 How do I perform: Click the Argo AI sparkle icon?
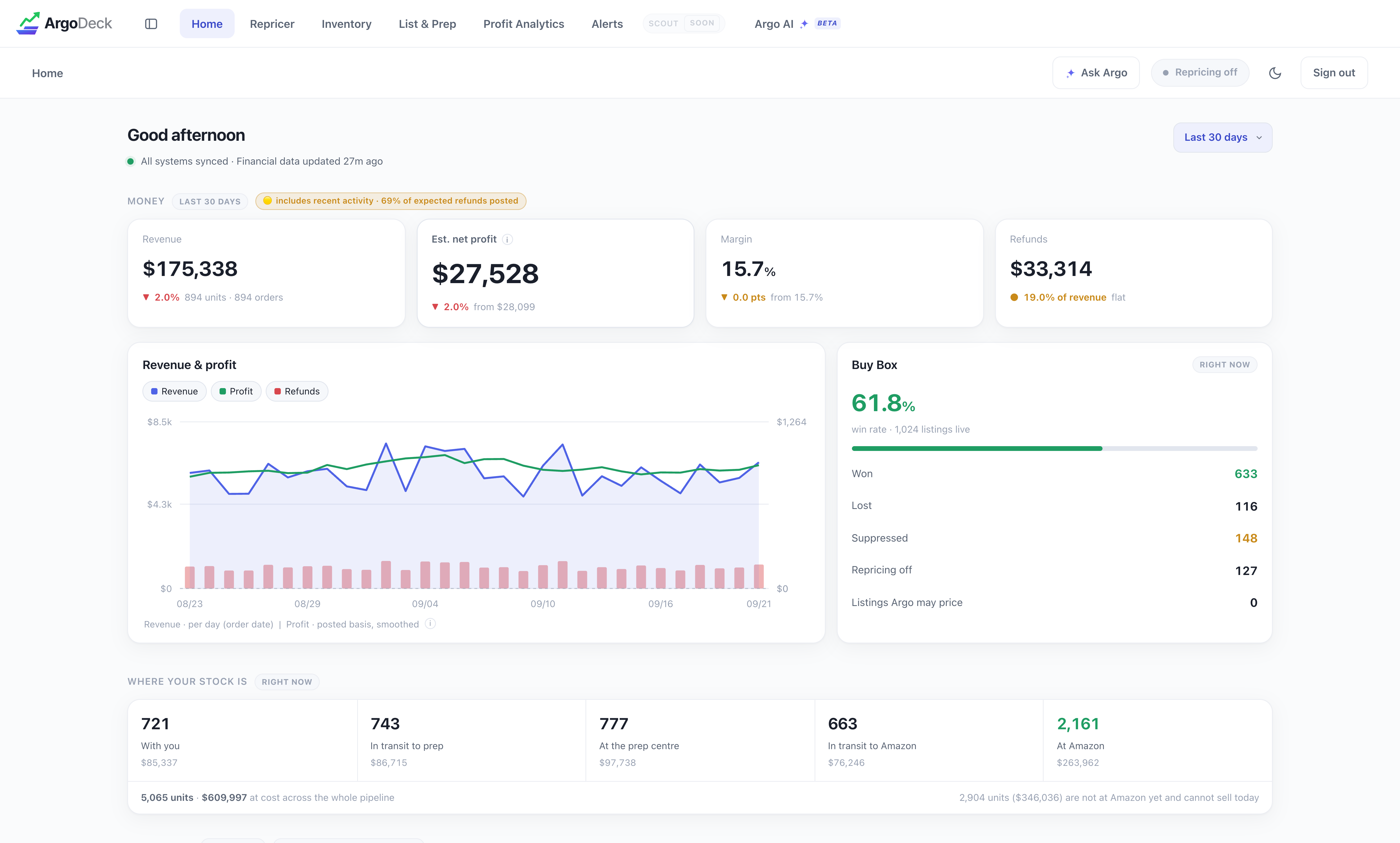point(804,24)
